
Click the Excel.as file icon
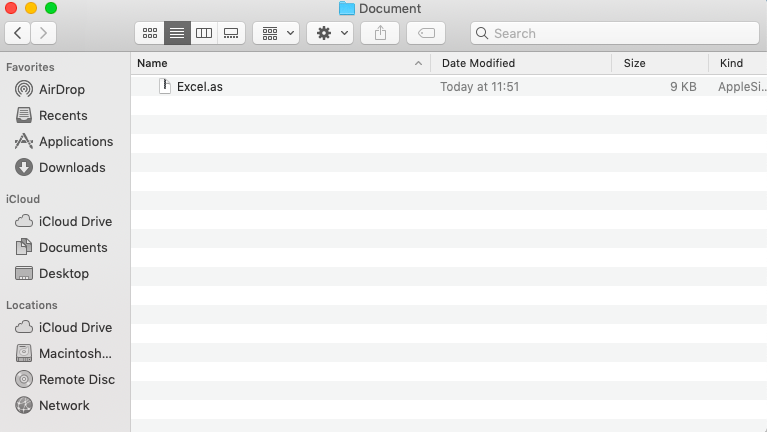(165, 86)
